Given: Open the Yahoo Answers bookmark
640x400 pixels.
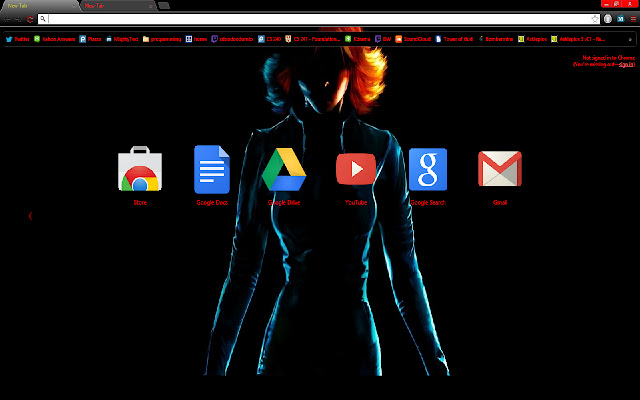Looking at the screenshot, I should pyautogui.click(x=54, y=39).
